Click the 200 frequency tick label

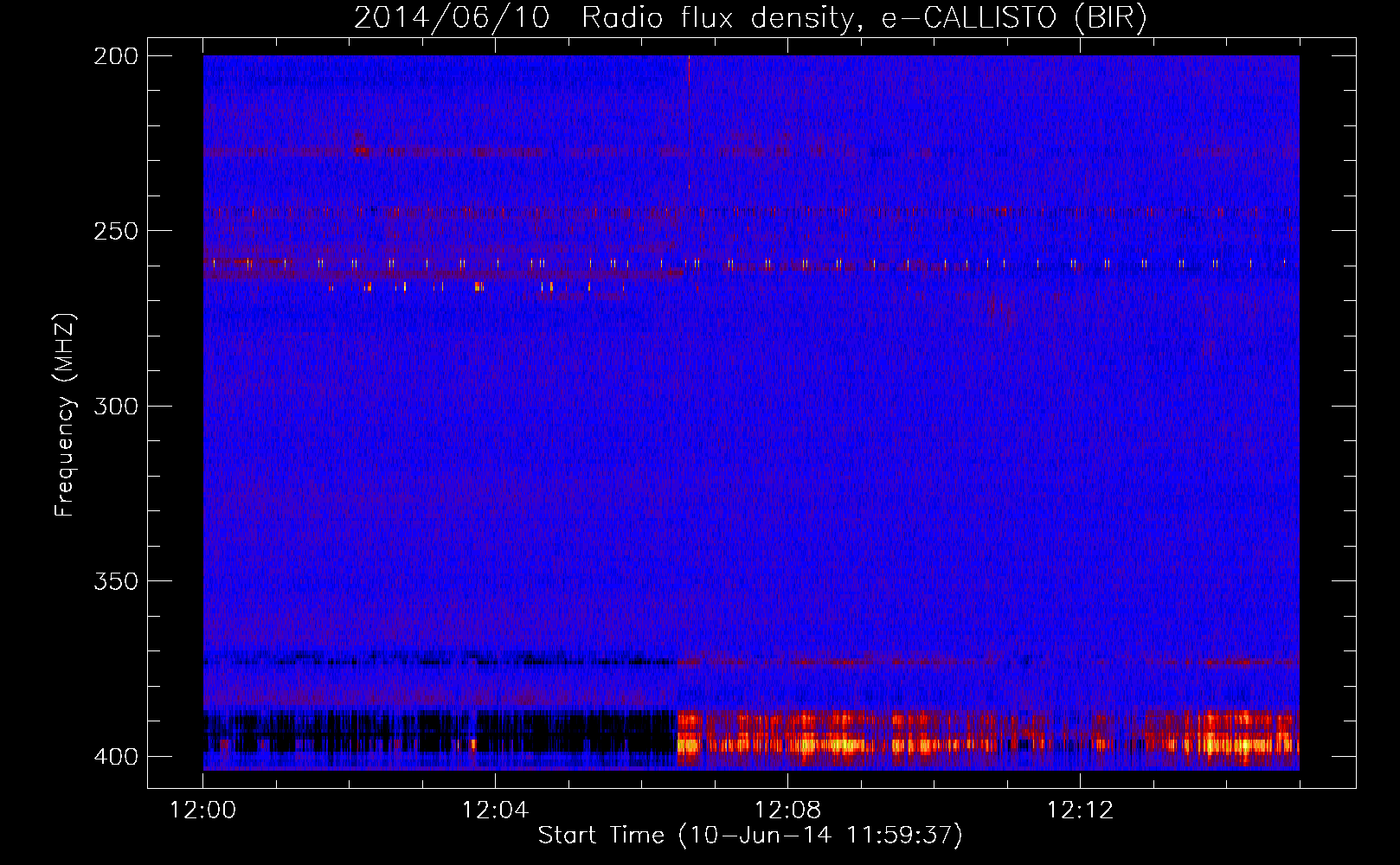coord(116,56)
